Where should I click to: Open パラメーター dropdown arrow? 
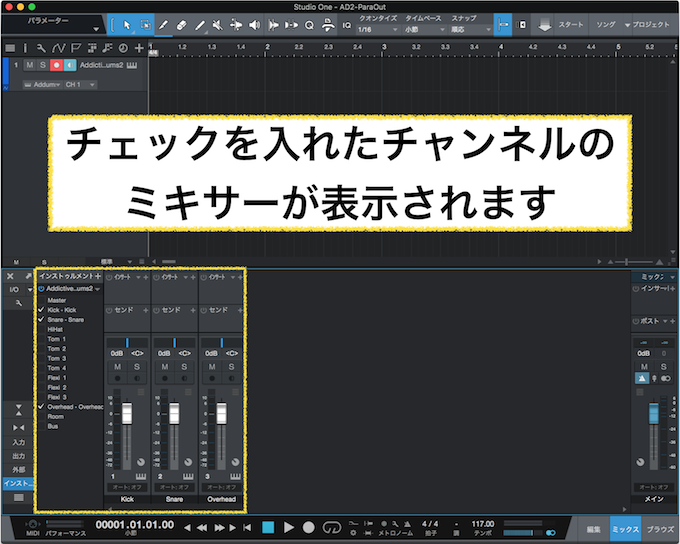click(x=96, y=29)
